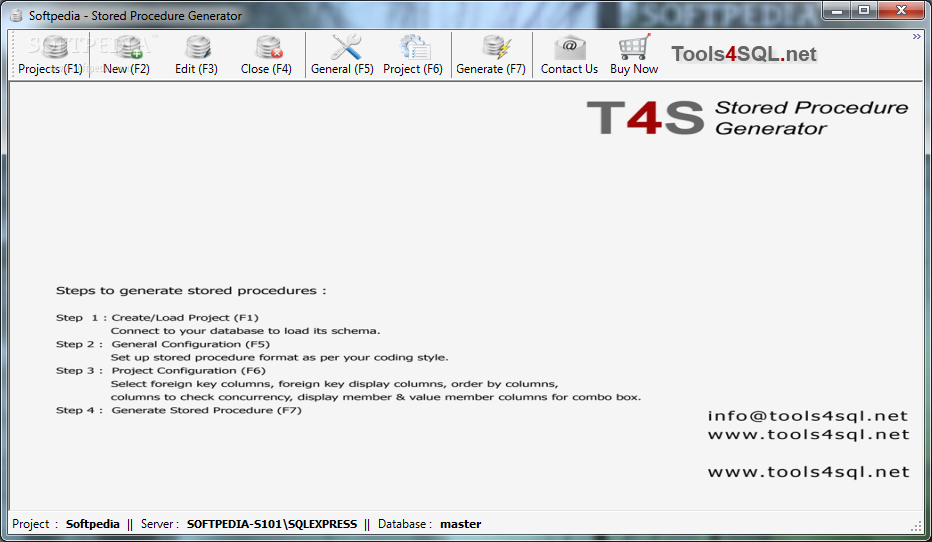Open Project (F6) configuration icon
932x542 pixels.
click(x=414, y=48)
